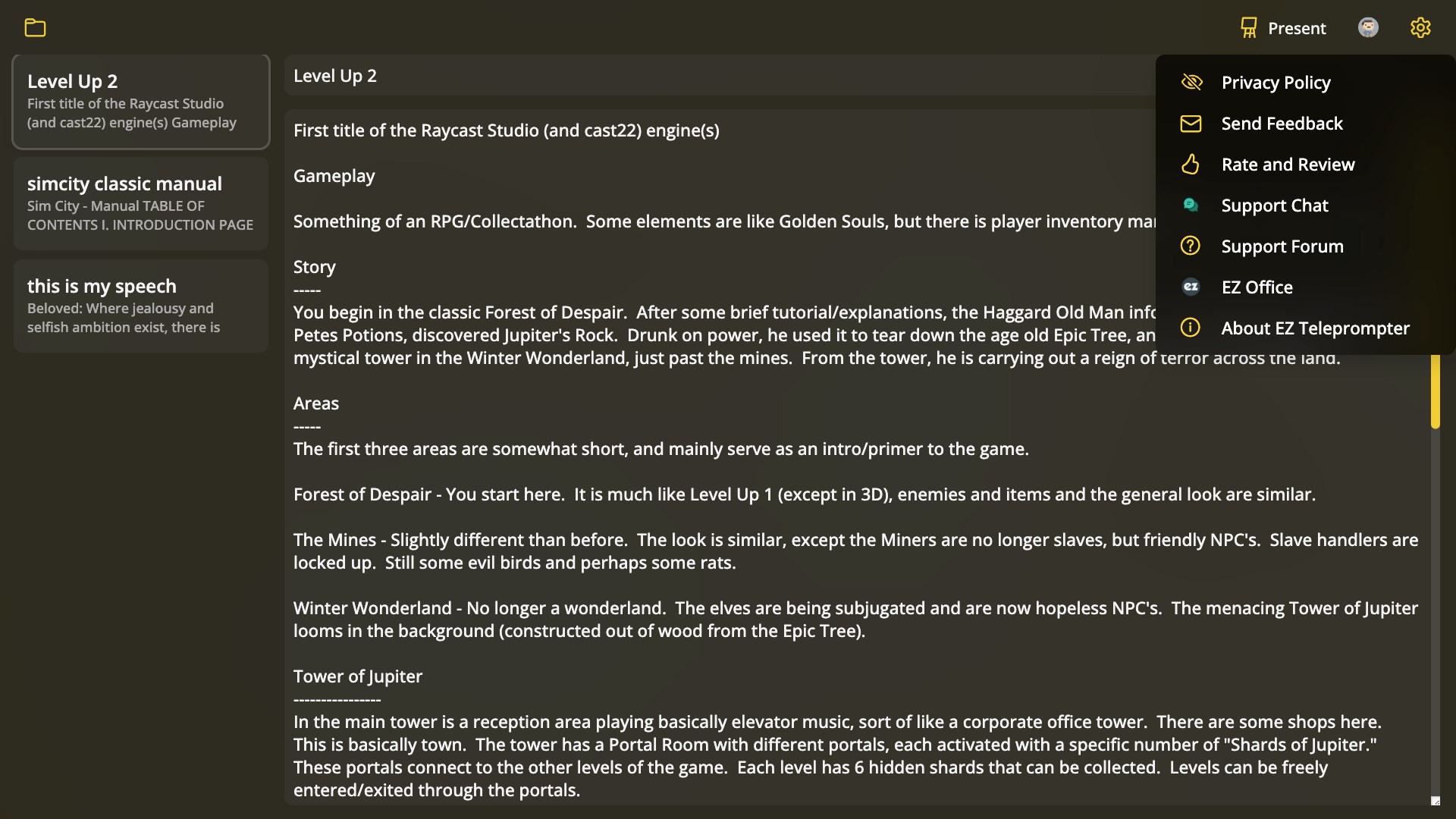
Task: Click the user avatar emoji icon
Action: coord(1368,27)
